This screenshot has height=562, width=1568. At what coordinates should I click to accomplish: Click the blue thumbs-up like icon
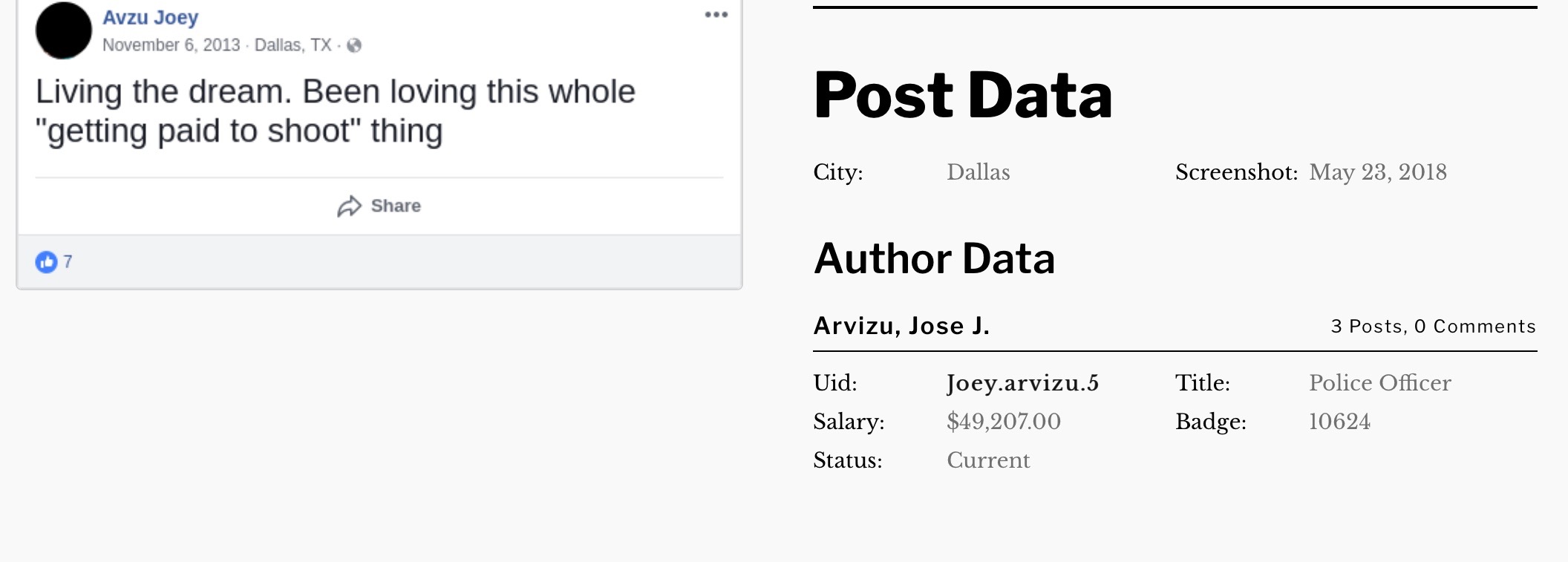pyautogui.click(x=46, y=261)
